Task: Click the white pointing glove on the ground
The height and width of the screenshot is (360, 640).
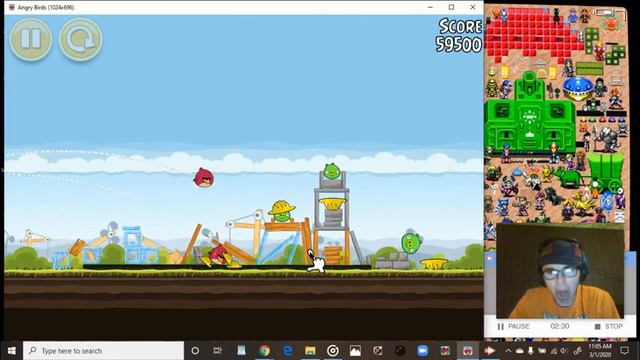Action: click(x=316, y=262)
